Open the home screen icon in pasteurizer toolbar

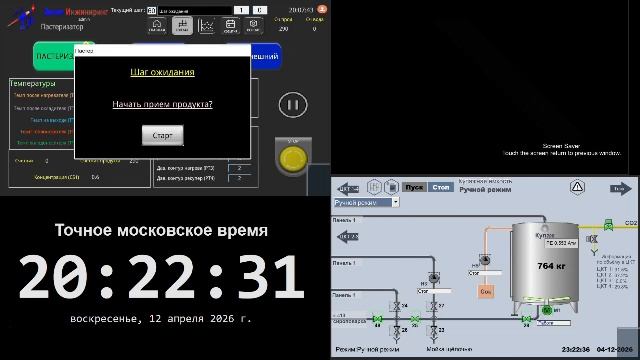coord(157,26)
